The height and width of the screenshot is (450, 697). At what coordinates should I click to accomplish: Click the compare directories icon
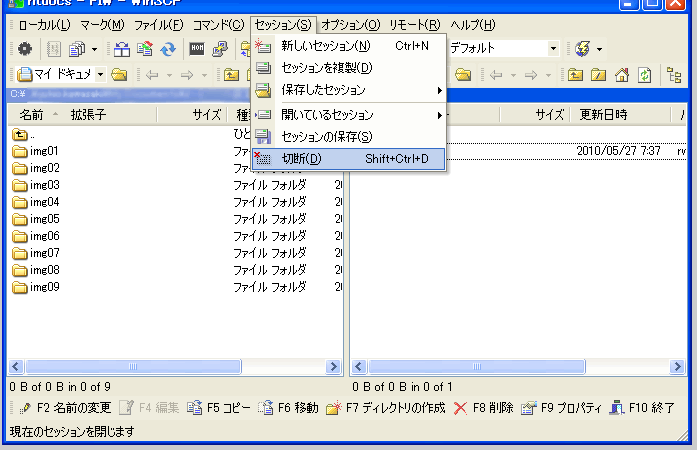coord(121,49)
